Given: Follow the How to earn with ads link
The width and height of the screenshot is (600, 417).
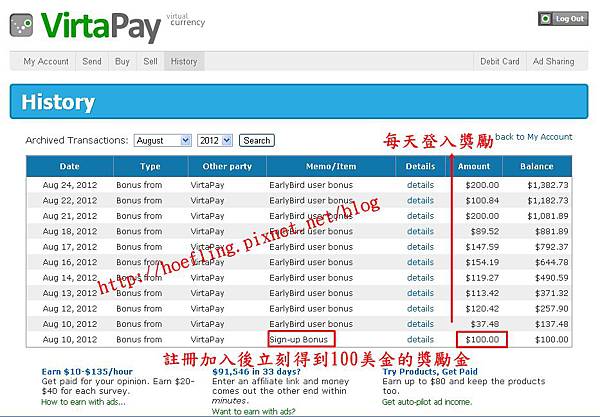Looking at the screenshot, I should [83, 402].
